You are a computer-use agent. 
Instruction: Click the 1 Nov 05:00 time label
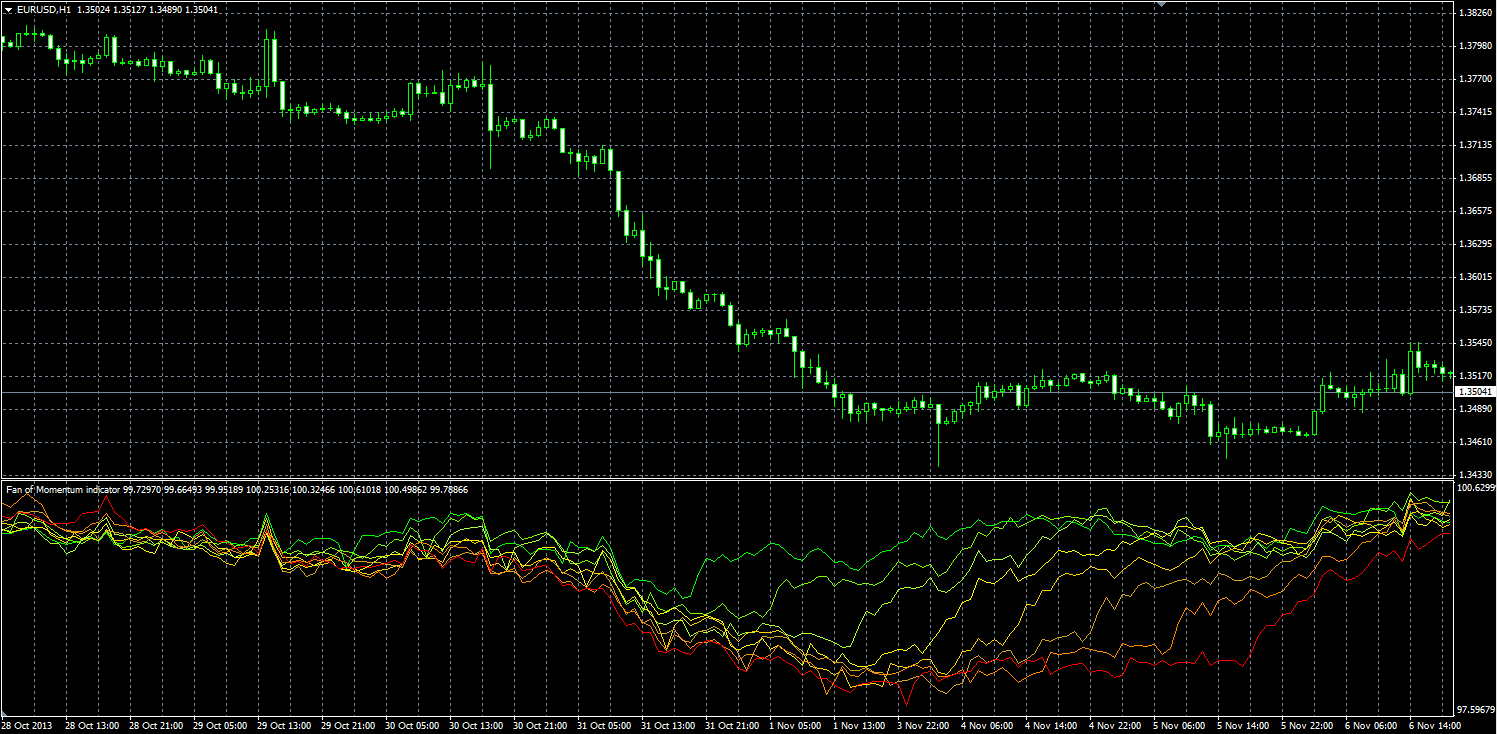click(794, 725)
